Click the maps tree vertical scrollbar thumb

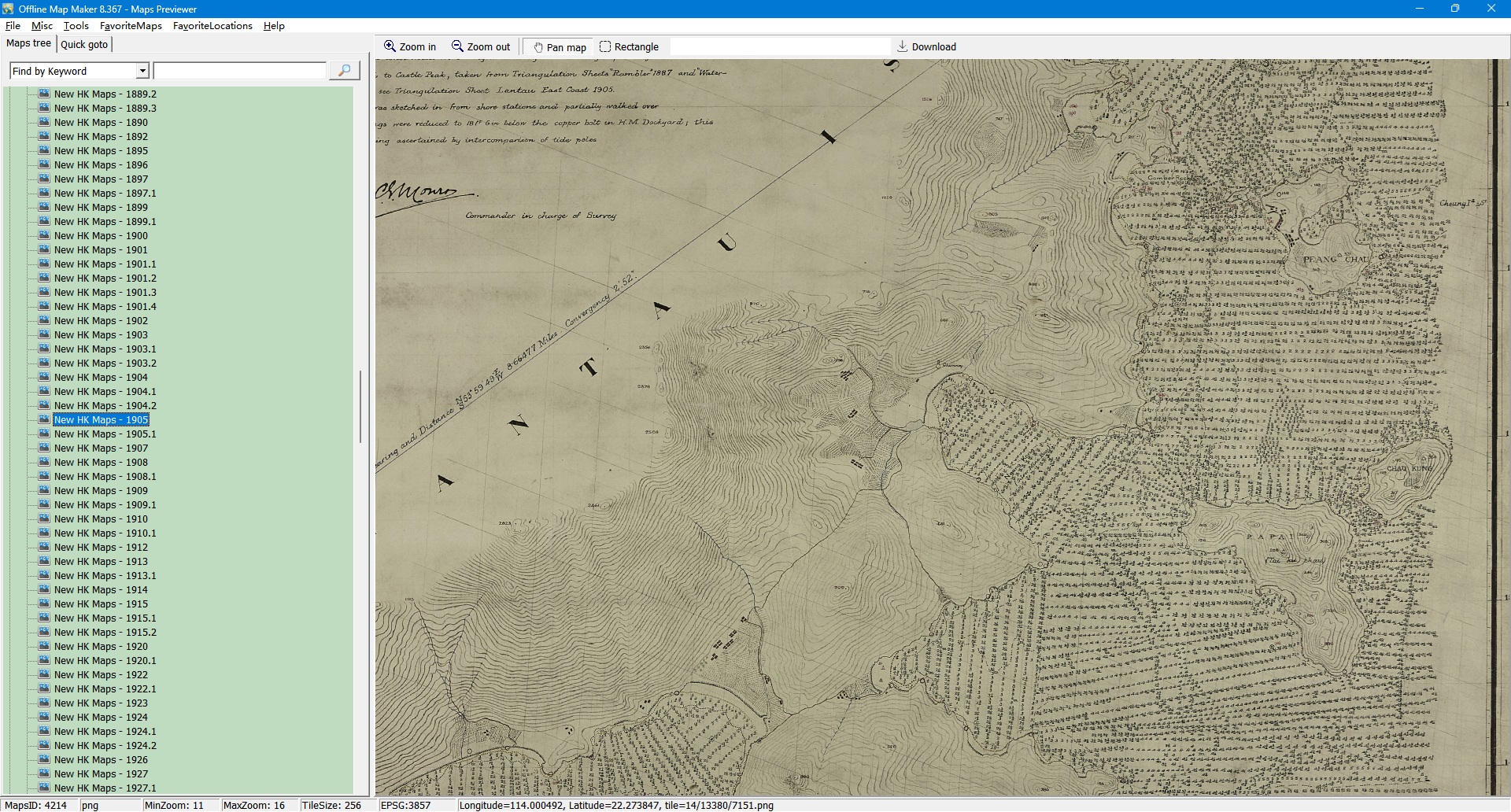tap(360, 406)
